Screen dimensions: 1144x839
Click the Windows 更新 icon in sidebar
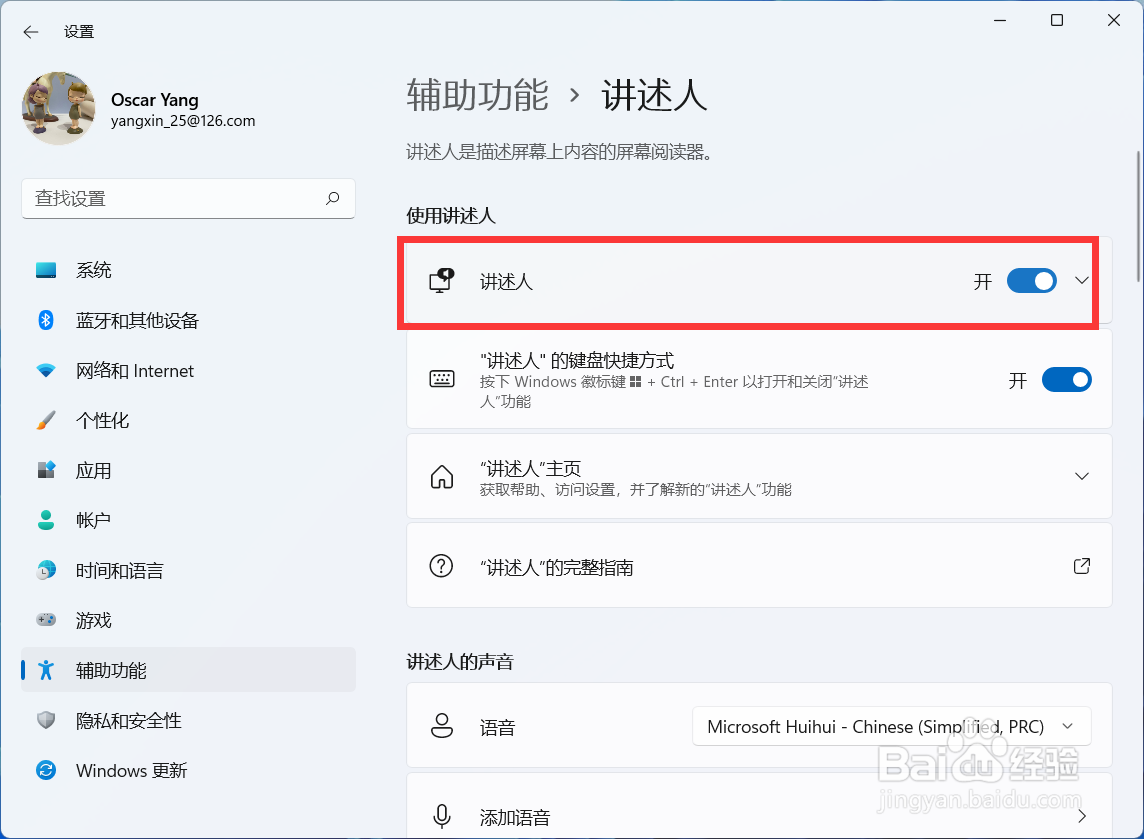pos(46,770)
